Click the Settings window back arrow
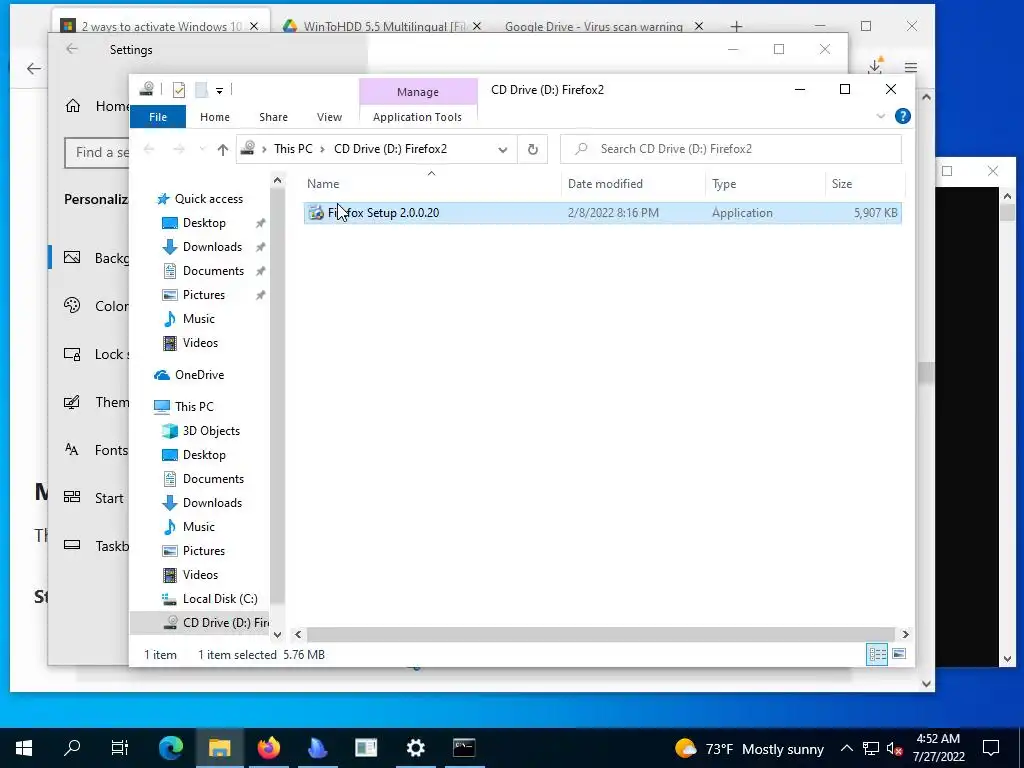This screenshot has width=1024, height=768. click(x=72, y=49)
